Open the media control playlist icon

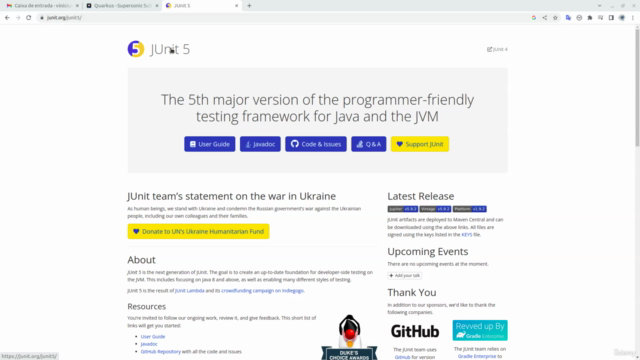coord(600,18)
